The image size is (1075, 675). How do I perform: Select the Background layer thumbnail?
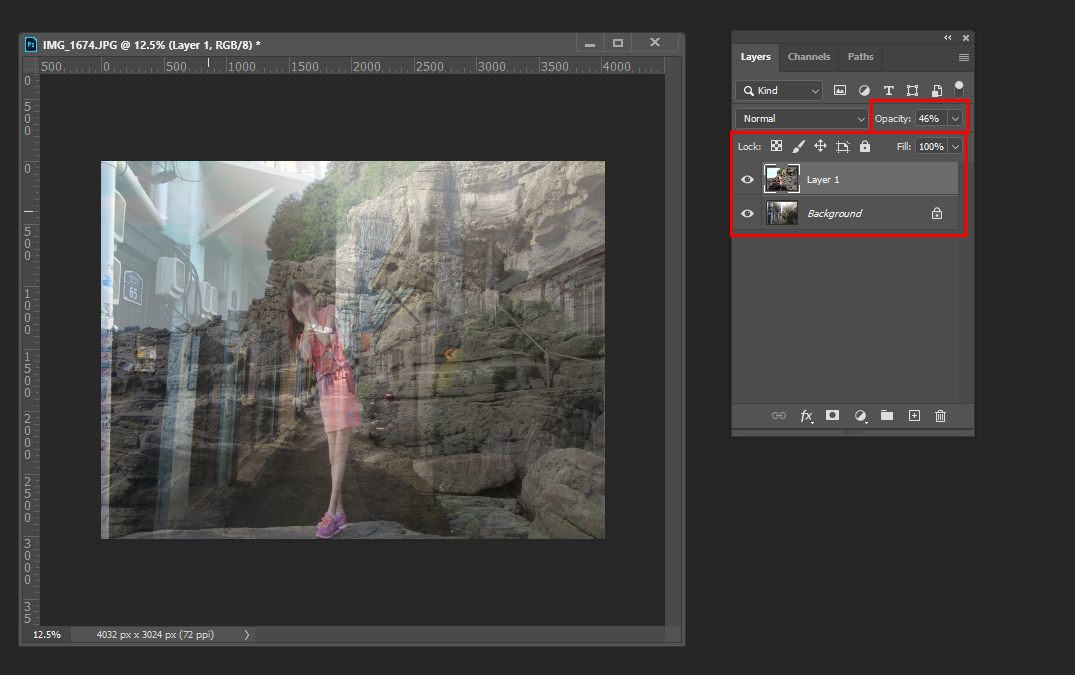782,213
